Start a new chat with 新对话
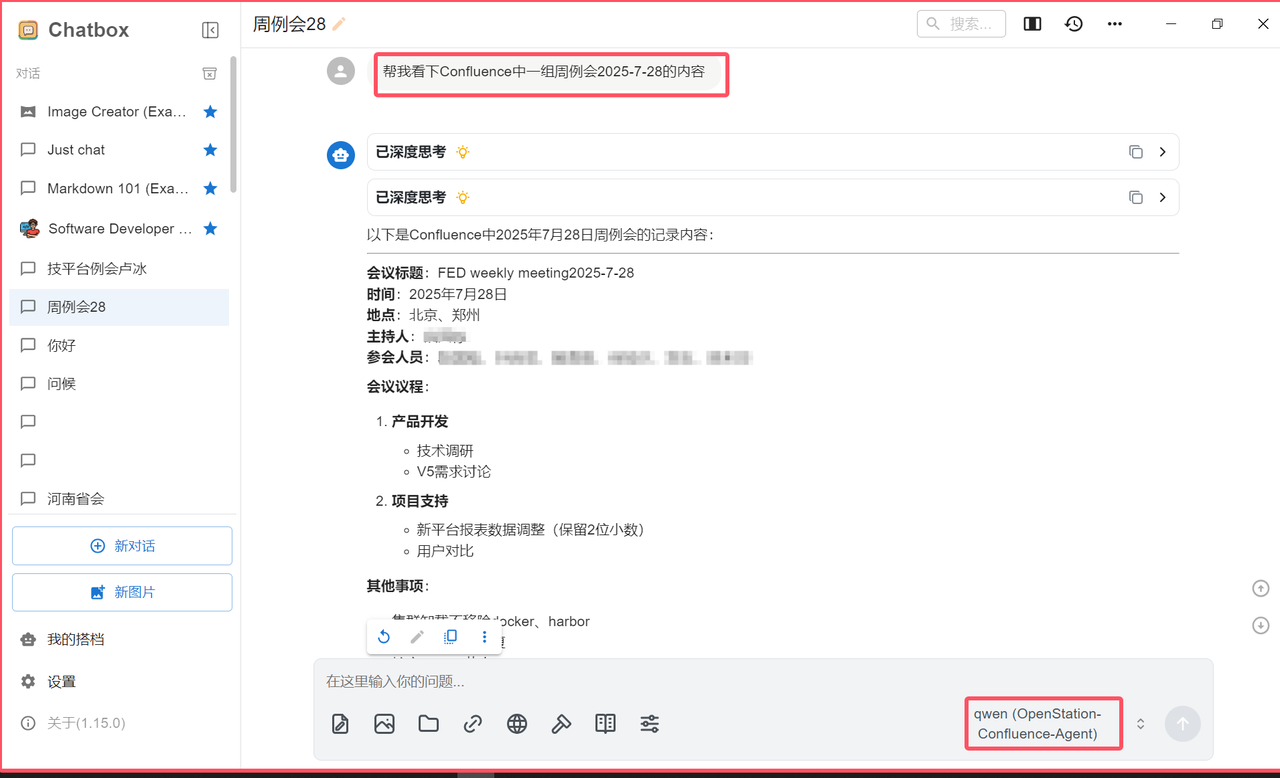The width and height of the screenshot is (1280, 778). (x=121, y=545)
